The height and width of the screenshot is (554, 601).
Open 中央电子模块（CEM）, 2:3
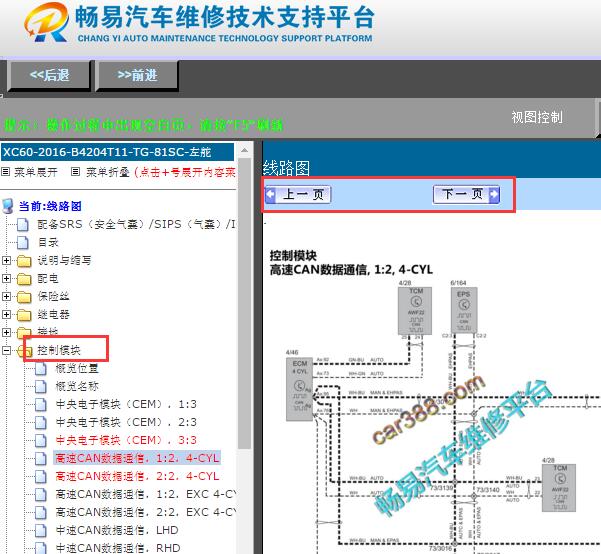pyautogui.click(x=126, y=422)
